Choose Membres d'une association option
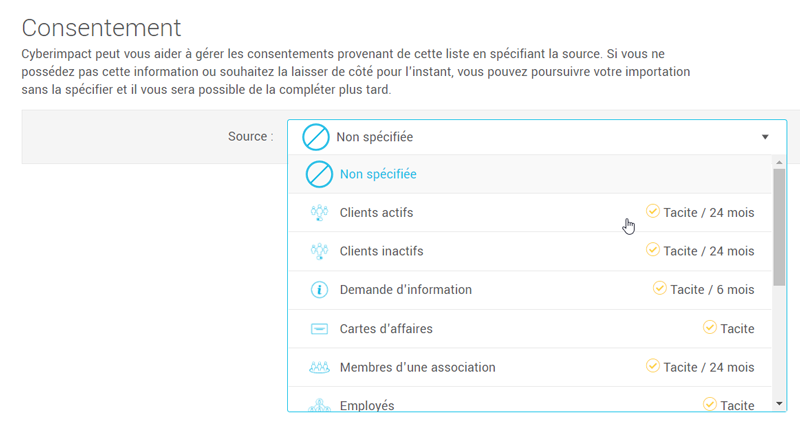The height and width of the screenshot is (438, 800). (418, 367)
